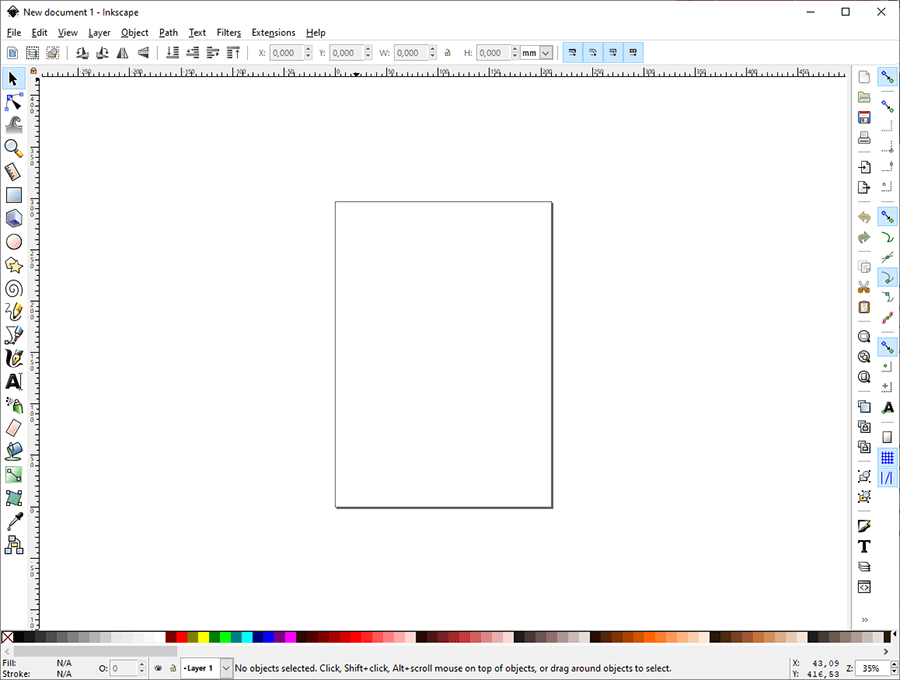Open the mm units dropdown

click(546, 53)
